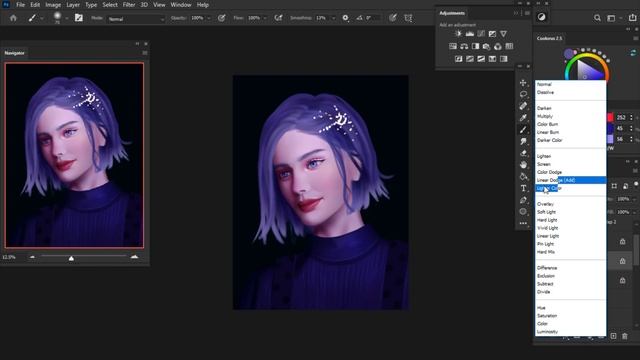Select the Pen tool
The image size is (640, 360).
[x=523, y=200]
